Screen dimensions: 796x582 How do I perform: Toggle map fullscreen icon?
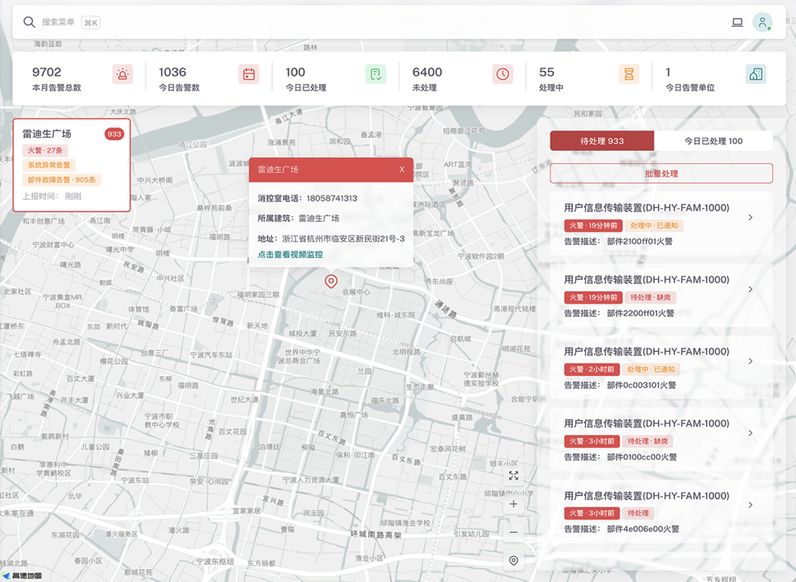pyautogui.click(x=514, y=475)
